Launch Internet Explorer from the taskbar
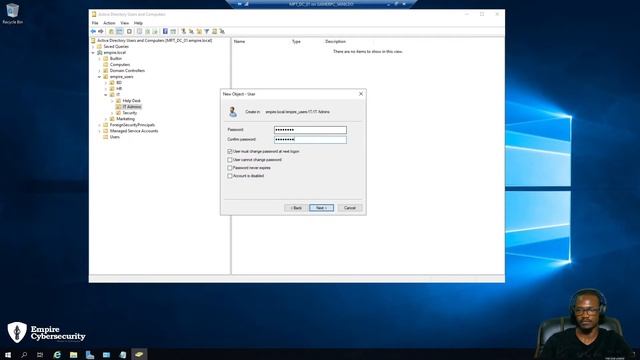Viewport: 640px width, 360px height. [x=57, y=355]
